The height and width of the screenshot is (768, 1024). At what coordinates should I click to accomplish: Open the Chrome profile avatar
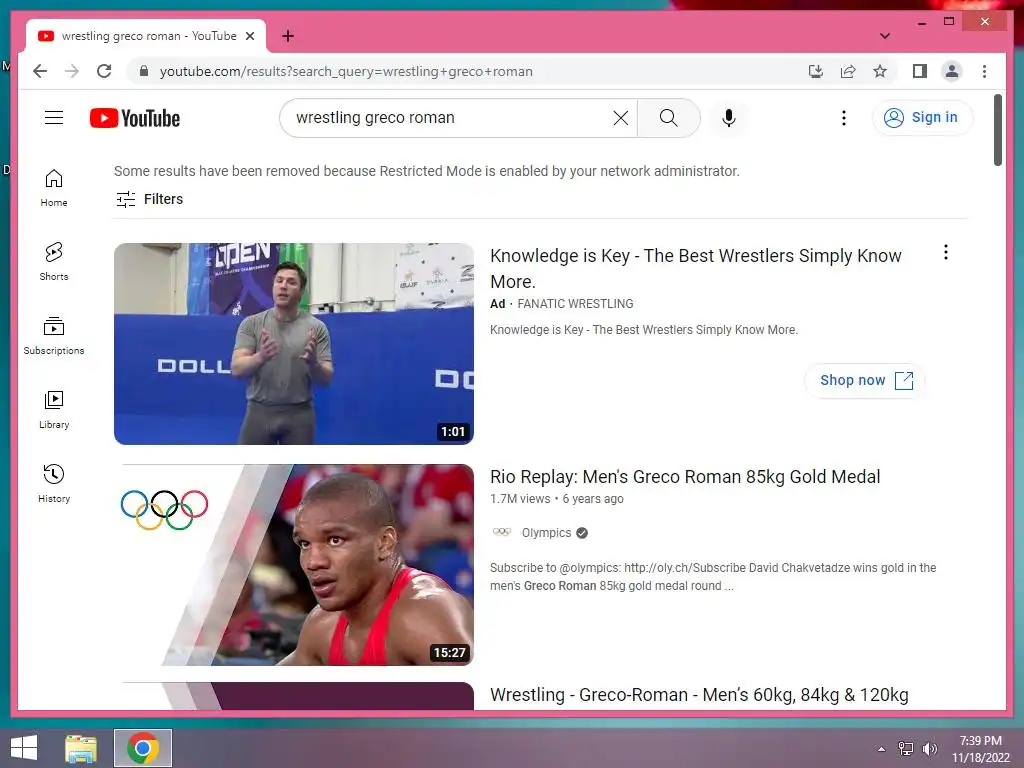tap(952, 71)
